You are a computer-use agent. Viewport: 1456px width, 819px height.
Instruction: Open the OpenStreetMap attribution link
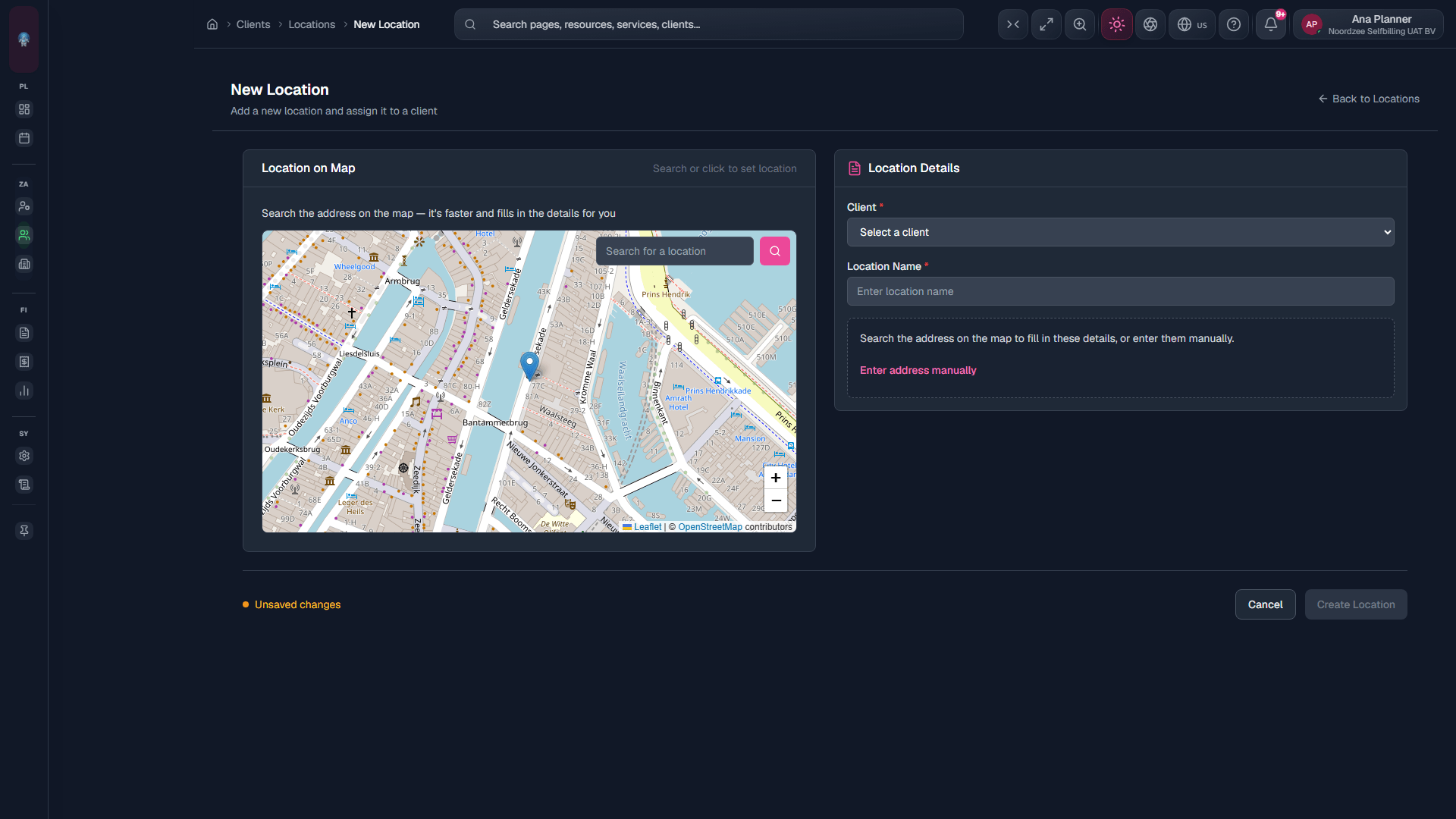(x=710, y=527)
